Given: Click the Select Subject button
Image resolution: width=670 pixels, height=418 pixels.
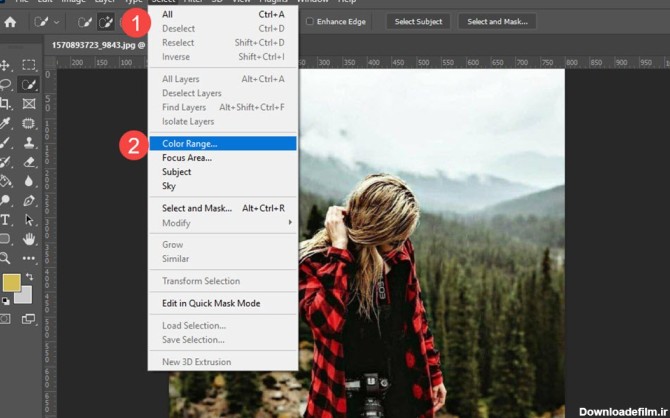Looking at the screenshot, I should pos(418,21).
